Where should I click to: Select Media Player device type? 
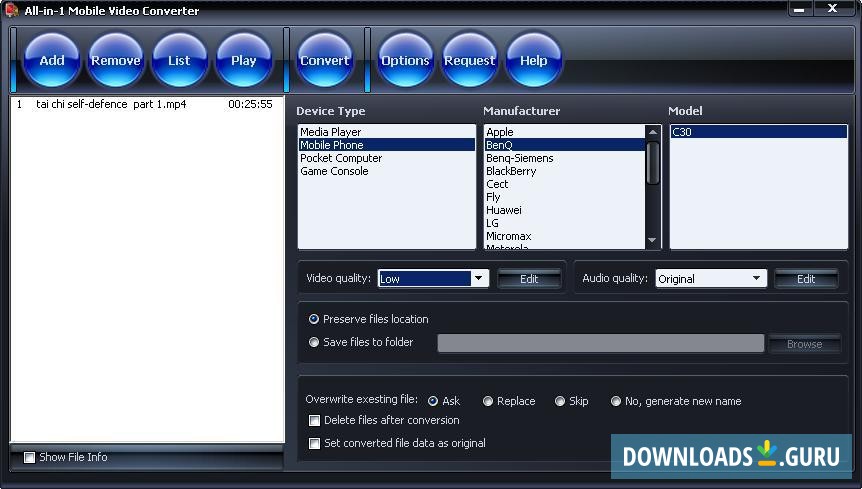386,132
